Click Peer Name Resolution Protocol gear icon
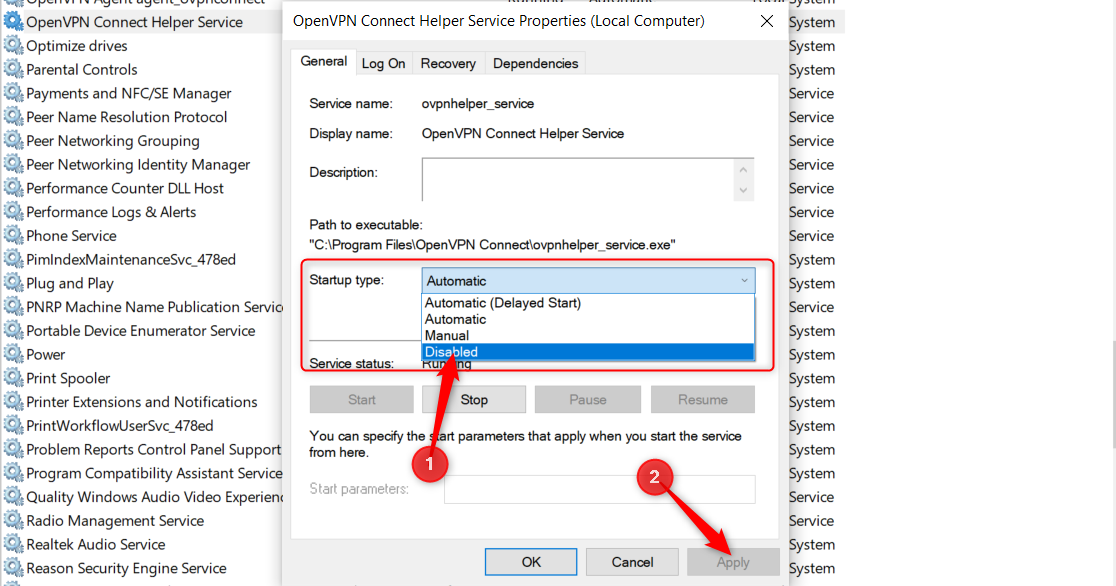 point(14,117)
